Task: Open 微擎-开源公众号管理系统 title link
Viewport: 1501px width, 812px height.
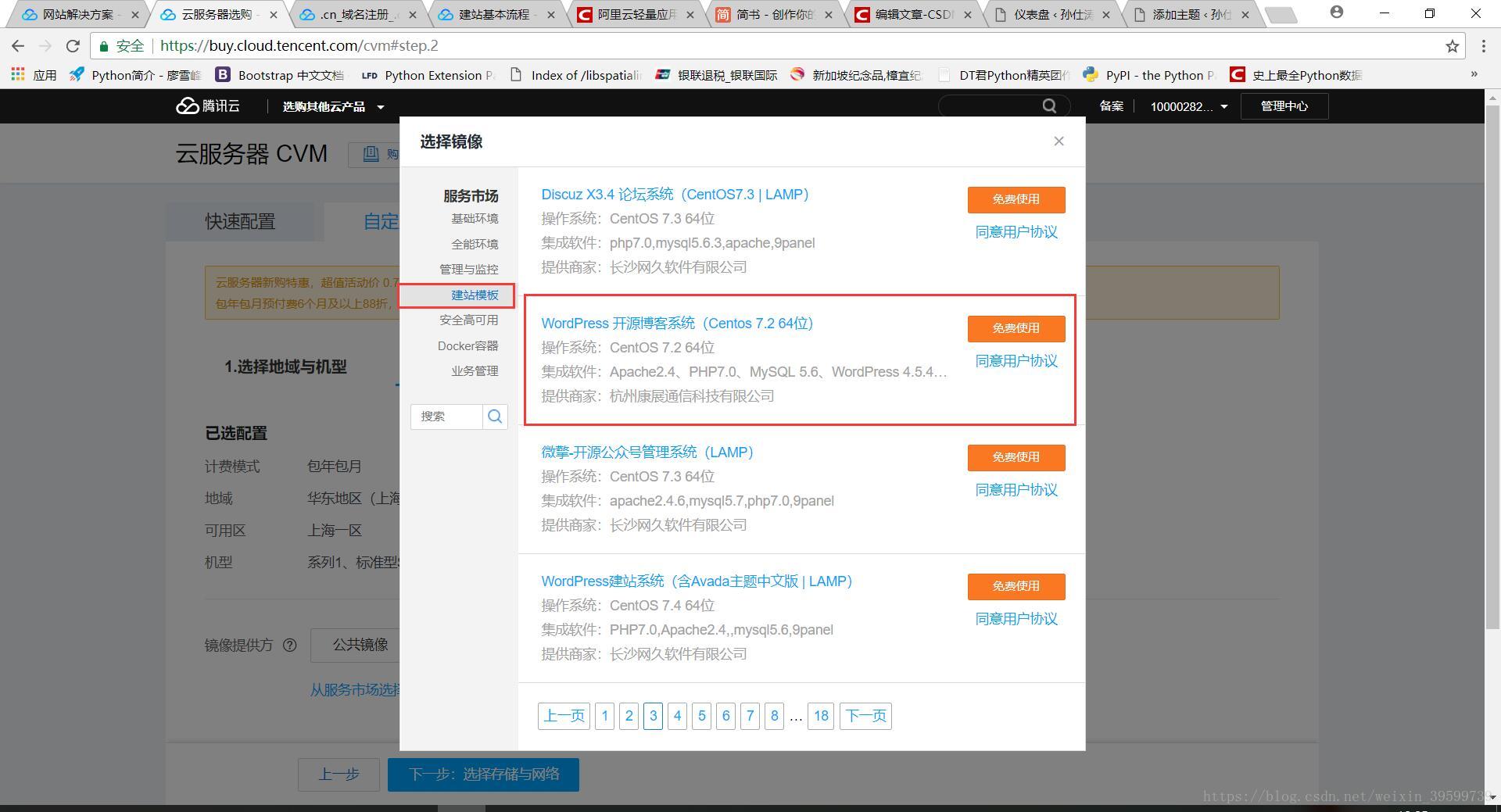Action: point(647,453)
